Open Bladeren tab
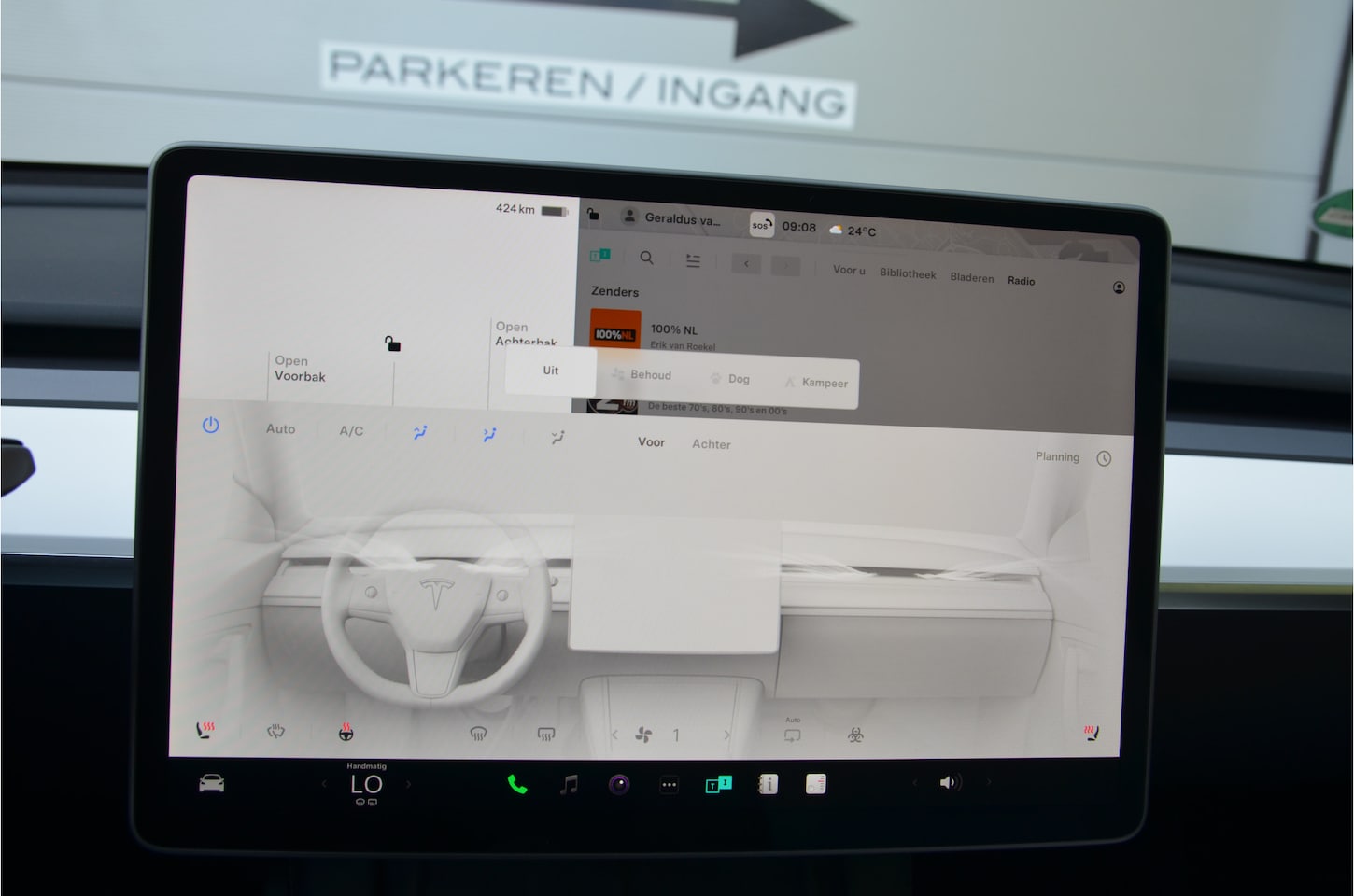The width and height of the screenshot is (1354, 896). [x=972, y=278]
